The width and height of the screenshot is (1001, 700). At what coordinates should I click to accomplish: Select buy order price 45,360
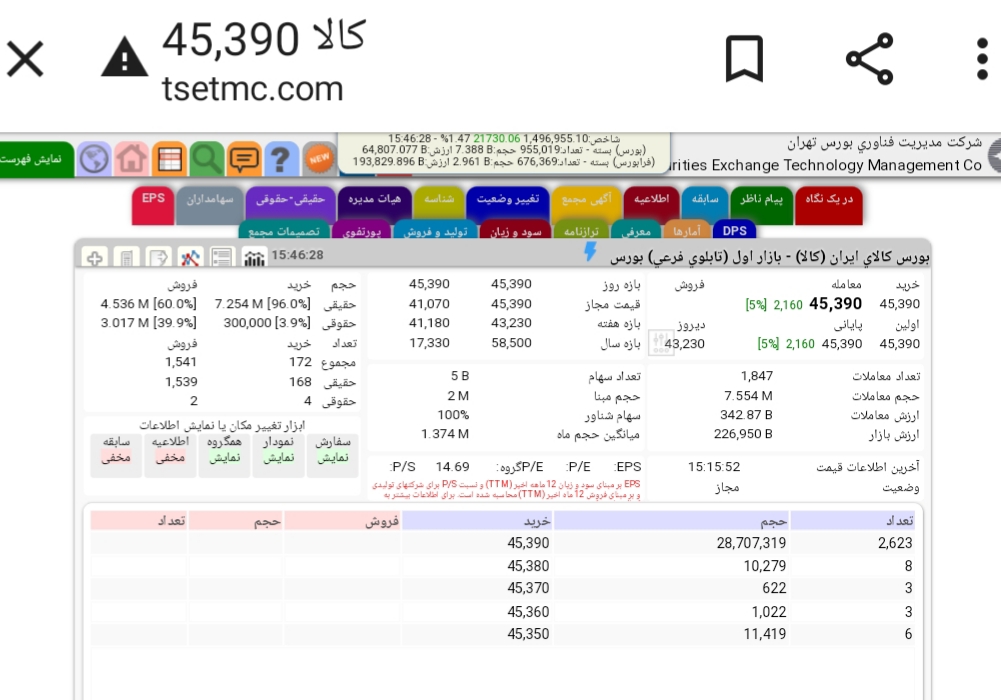(x=528, y=612)
